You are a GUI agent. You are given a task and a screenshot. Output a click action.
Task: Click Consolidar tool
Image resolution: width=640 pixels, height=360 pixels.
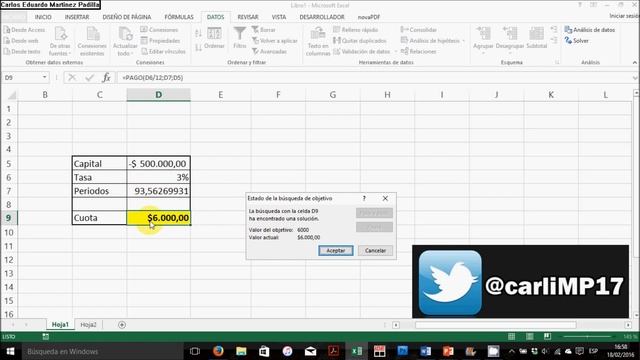point(419,30)
